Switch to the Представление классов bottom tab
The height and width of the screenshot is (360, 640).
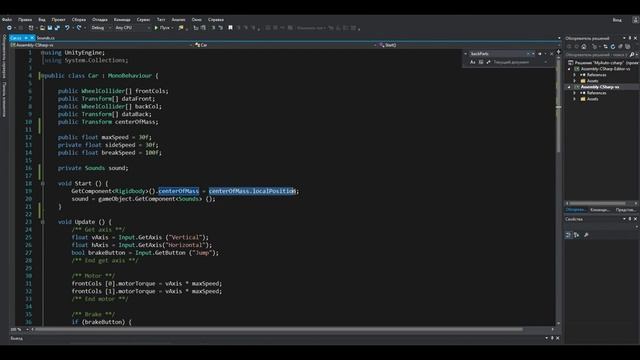tap(626, 210)
